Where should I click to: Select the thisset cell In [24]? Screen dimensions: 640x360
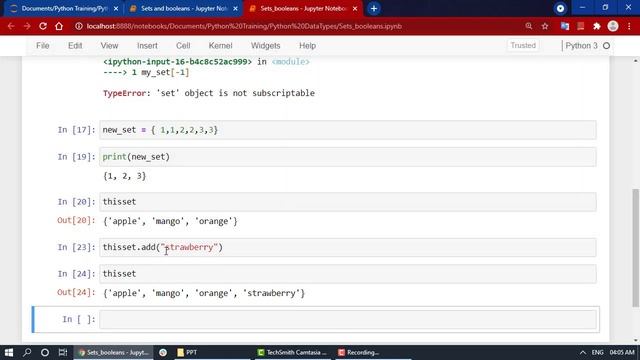pos(348,274)
